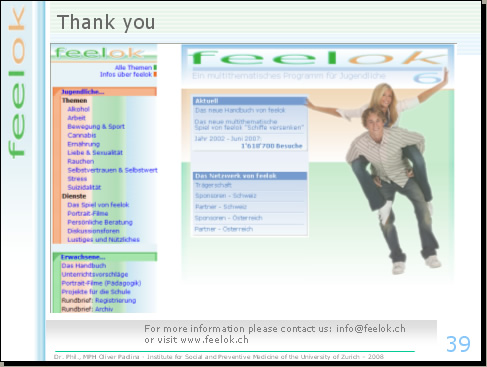This screenshot has width=487, height=367.
Task: Click the Stress topic link
Action: tap(77, 179)
